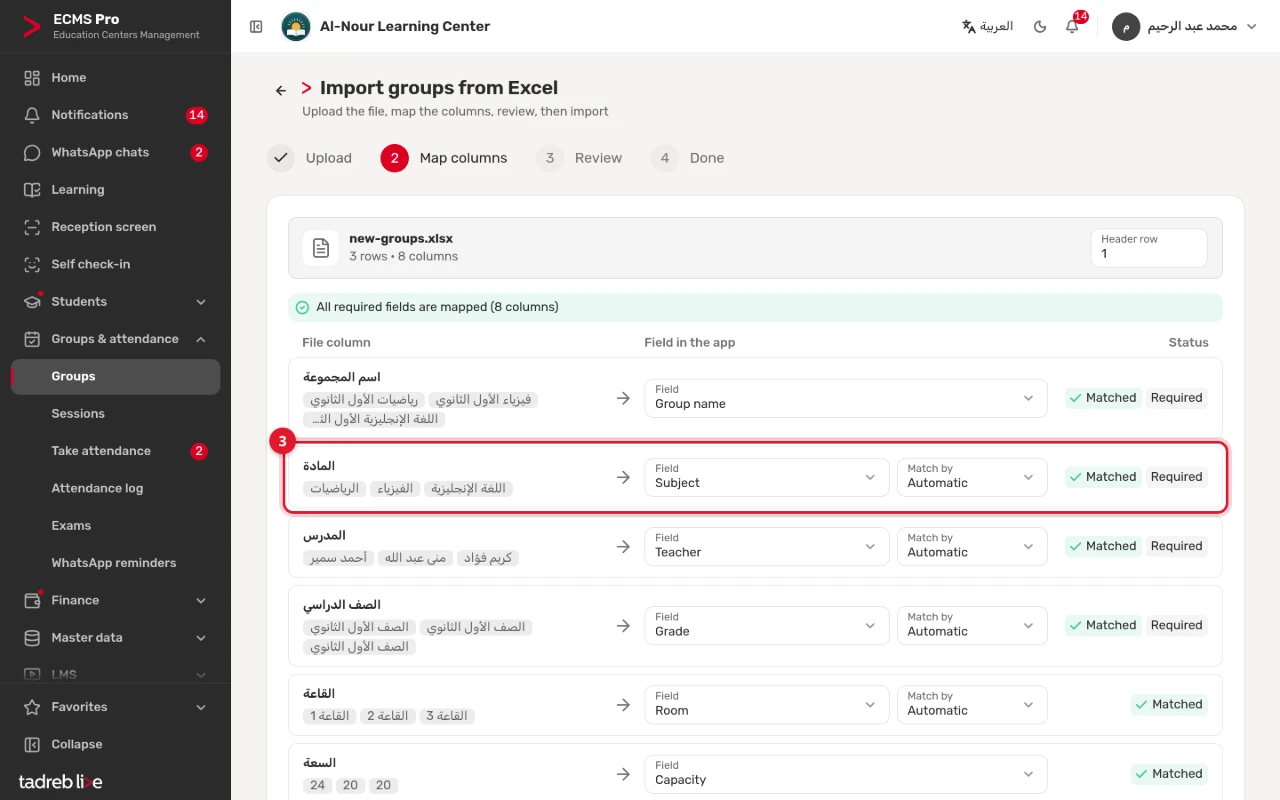Open the notifications bell in header

pyautogui.click(x=1072, y=27)
